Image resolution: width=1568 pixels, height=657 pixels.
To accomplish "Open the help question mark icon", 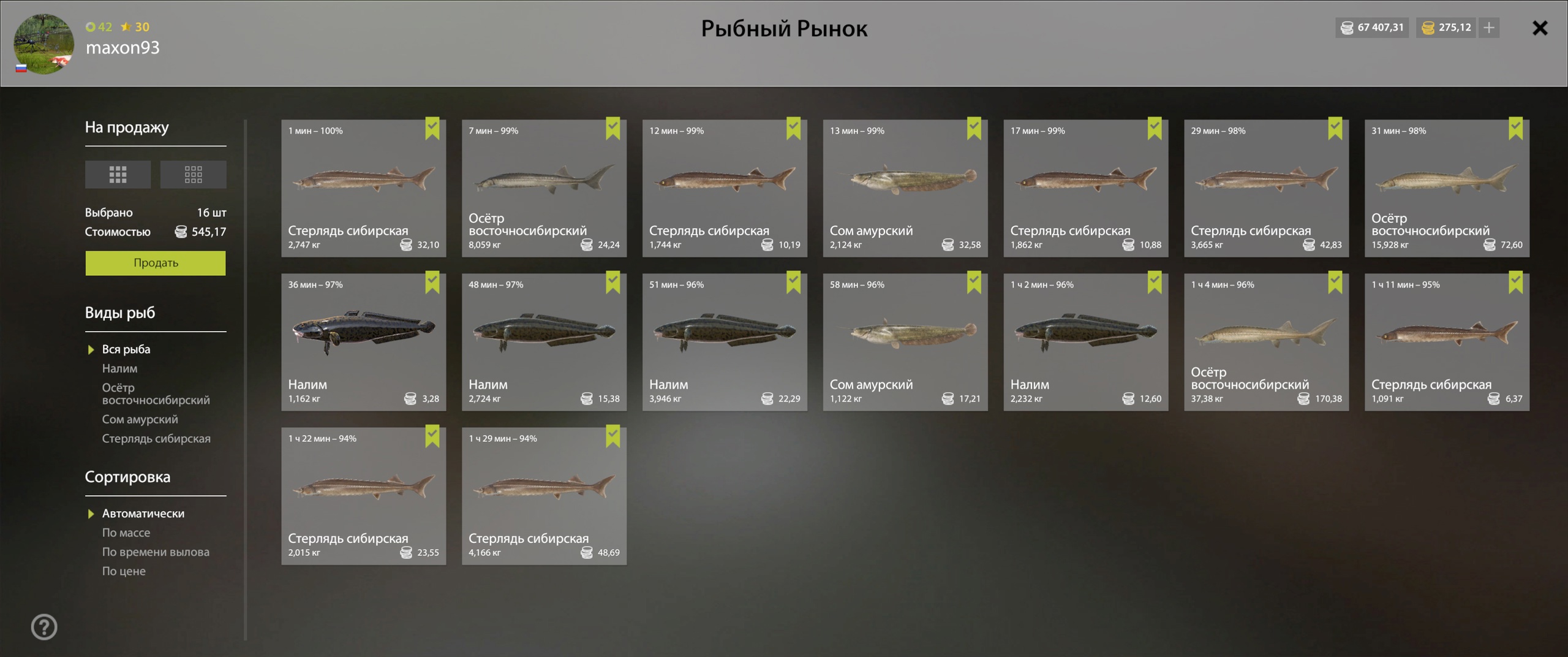I will (44, 627).
